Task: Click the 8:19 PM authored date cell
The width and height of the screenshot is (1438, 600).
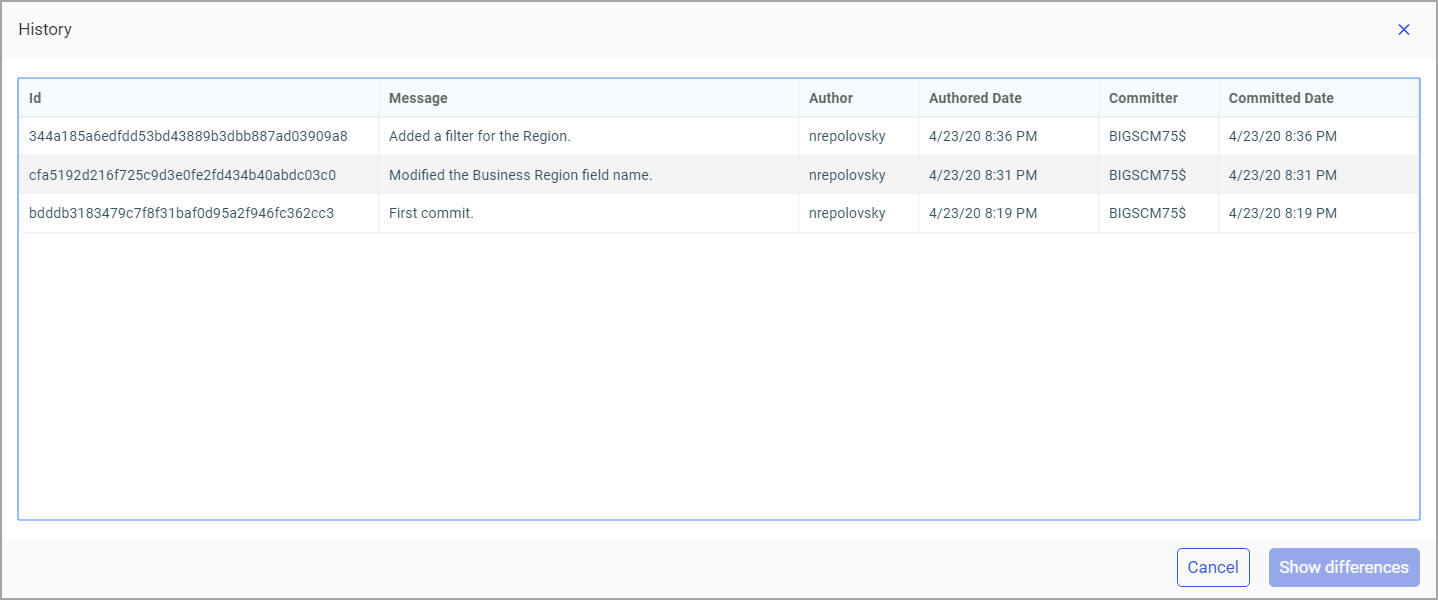Action: [983, 213]
